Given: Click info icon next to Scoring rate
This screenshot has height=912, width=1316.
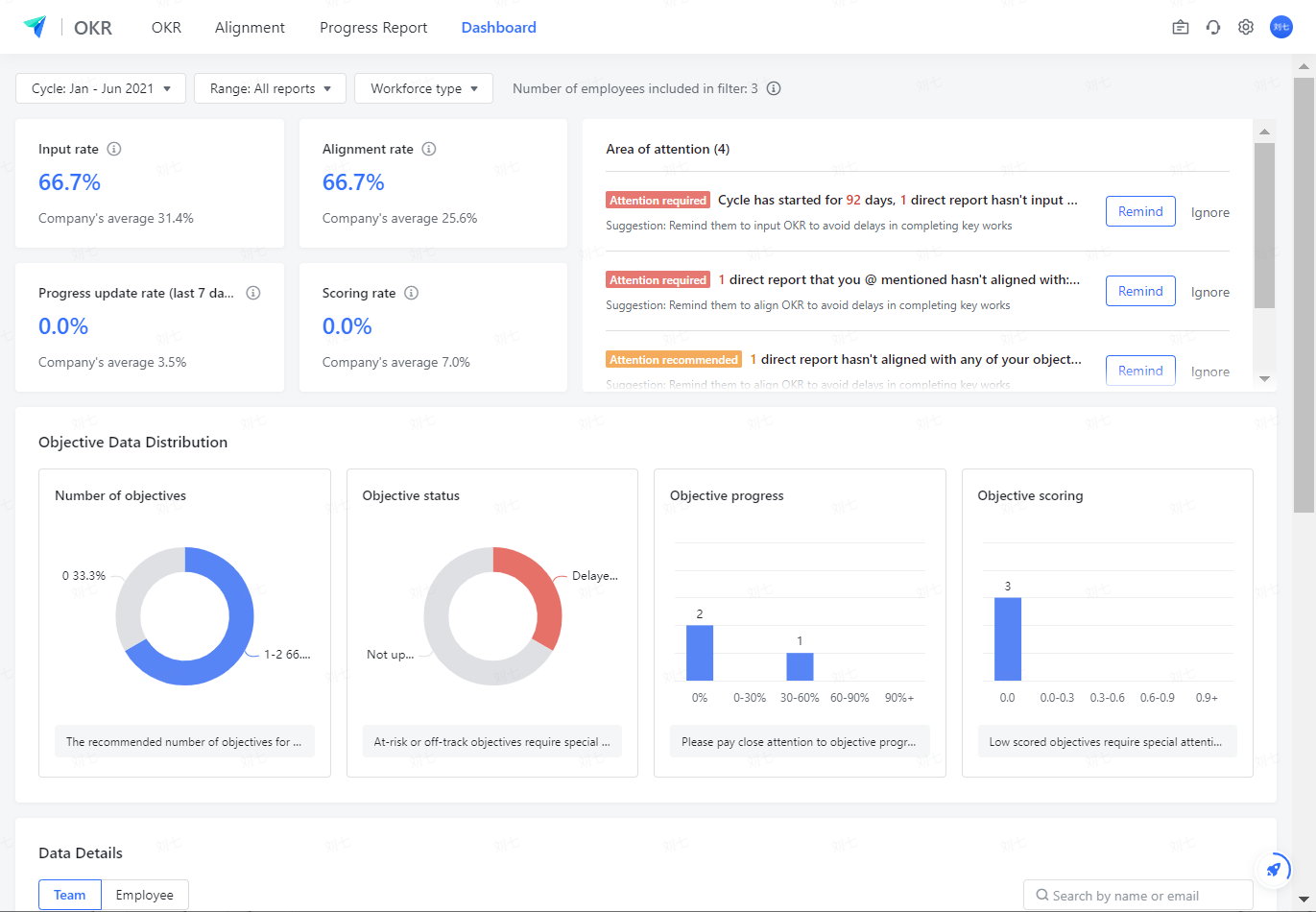Looking at the screenshot, I should point(411,293).
